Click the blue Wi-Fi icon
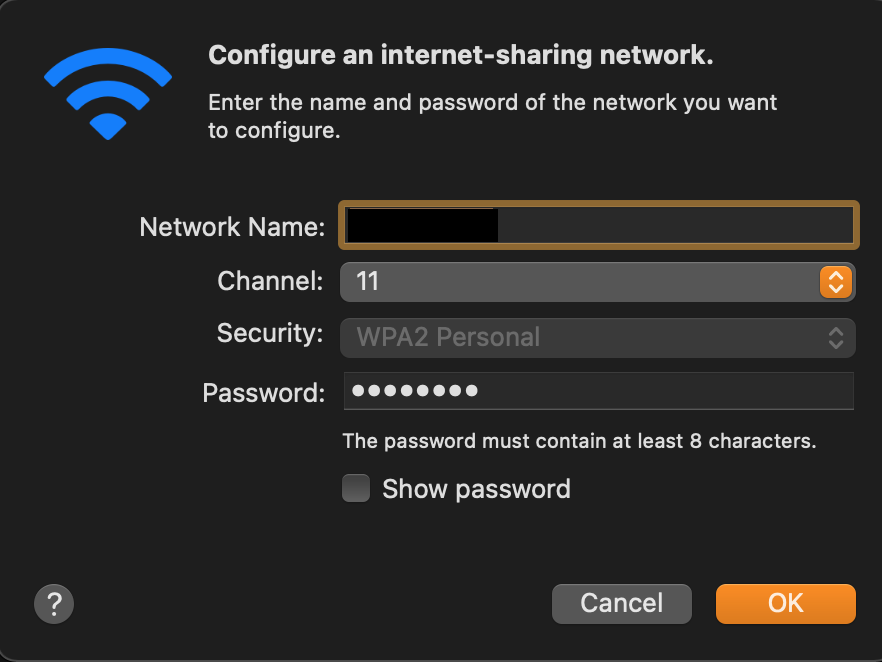 tap(109, 93)
